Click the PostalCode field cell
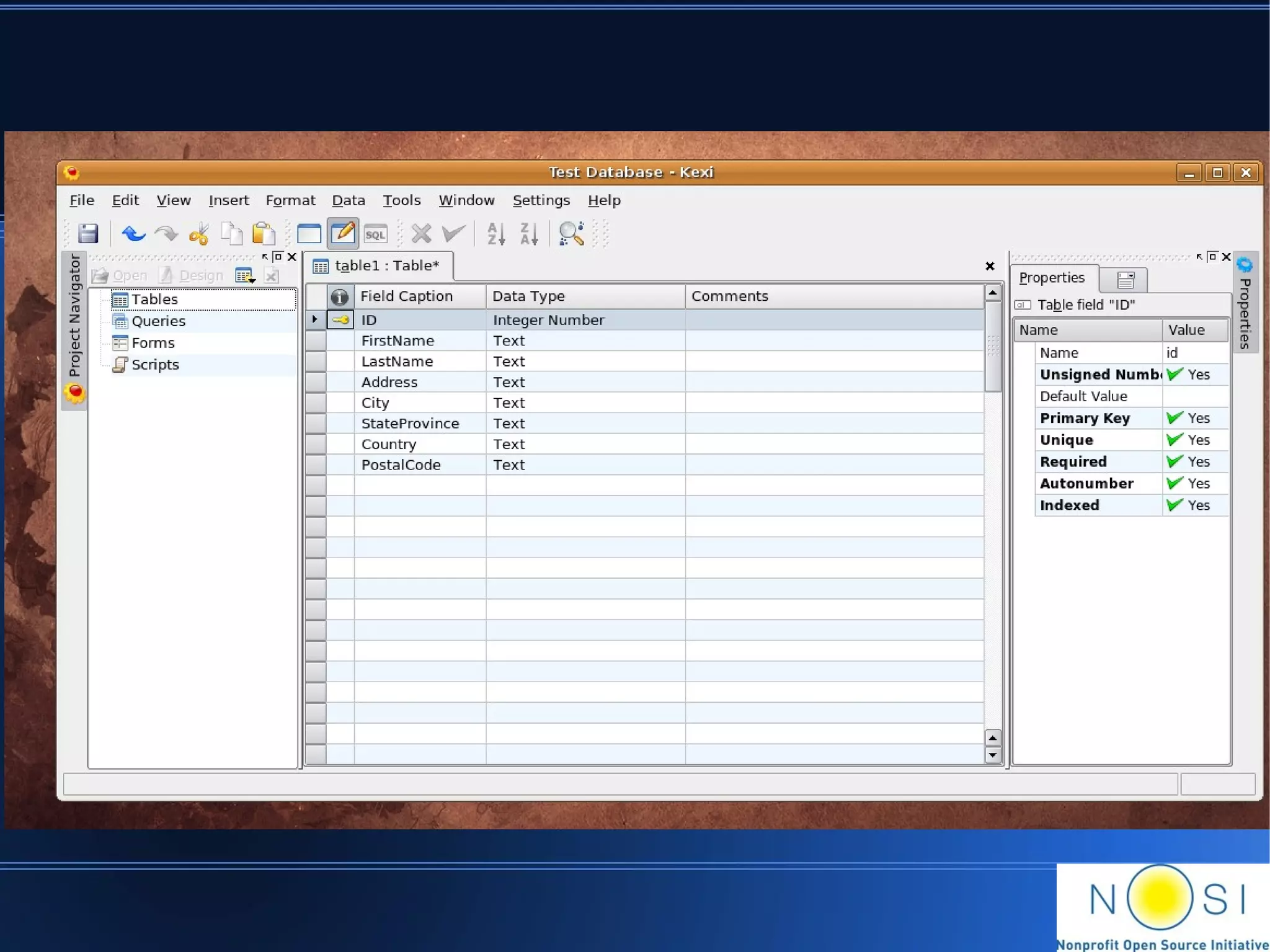Image resolution: width=1270 pixels, height=952 pixels. pos(420,465)
